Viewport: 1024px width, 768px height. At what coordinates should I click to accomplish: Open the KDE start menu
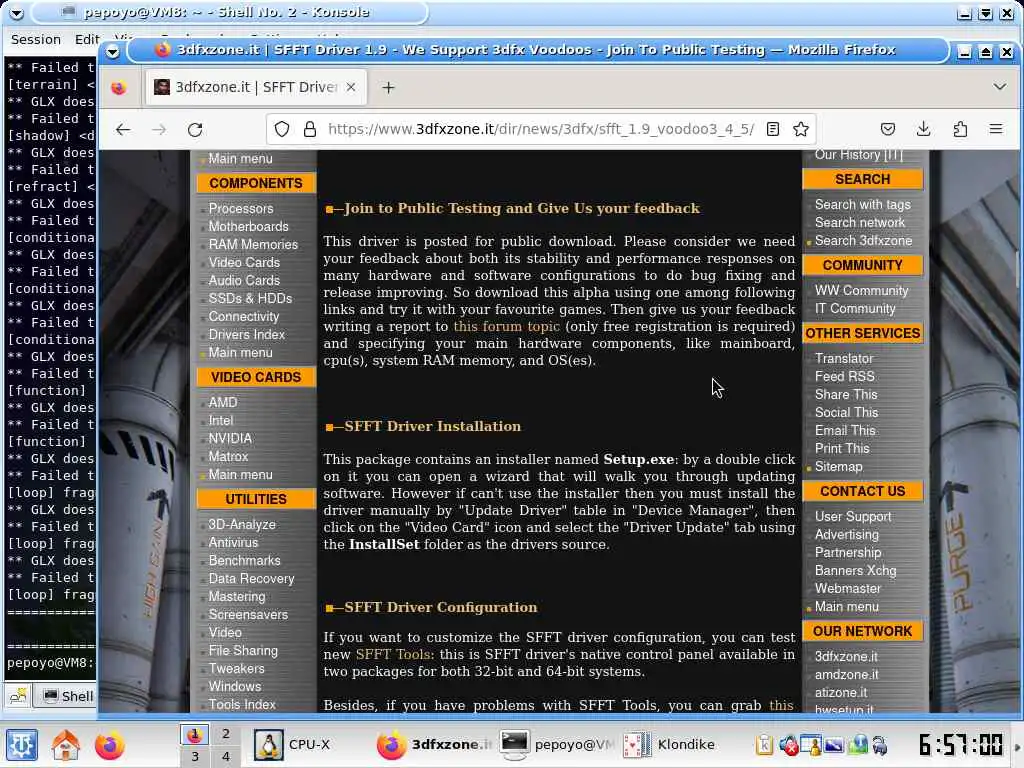coord(22,745)
